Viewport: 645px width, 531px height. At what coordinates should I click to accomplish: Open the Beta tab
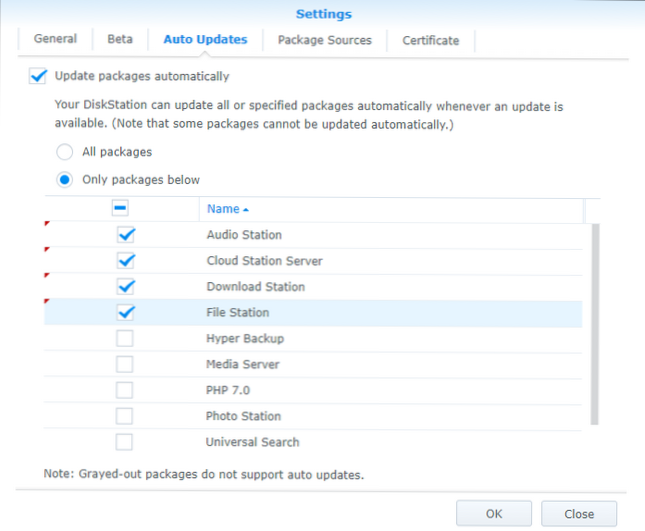[120, 40]
